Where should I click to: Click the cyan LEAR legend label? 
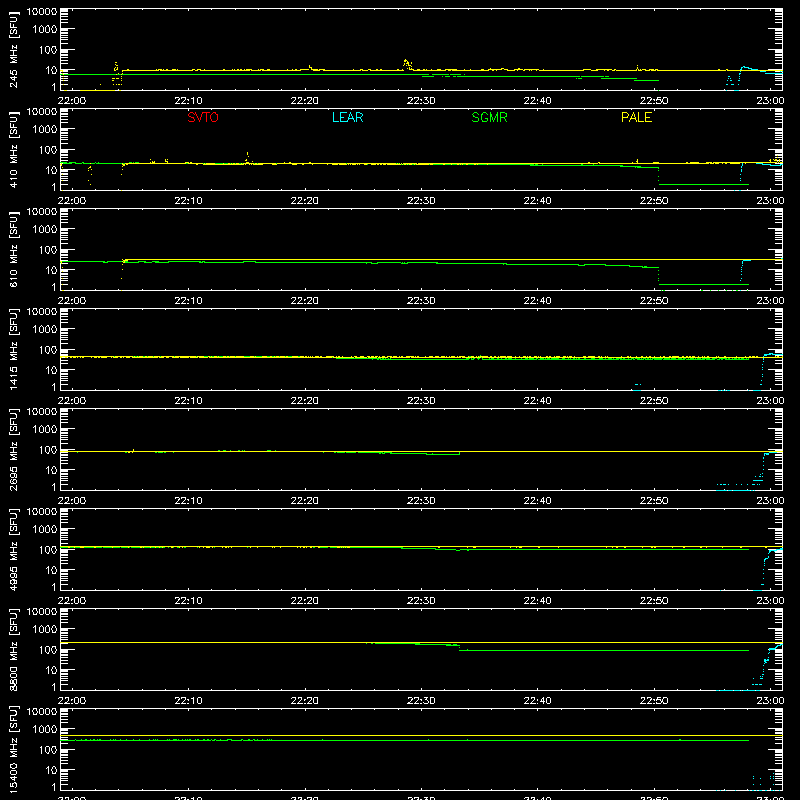click(347, 117)
